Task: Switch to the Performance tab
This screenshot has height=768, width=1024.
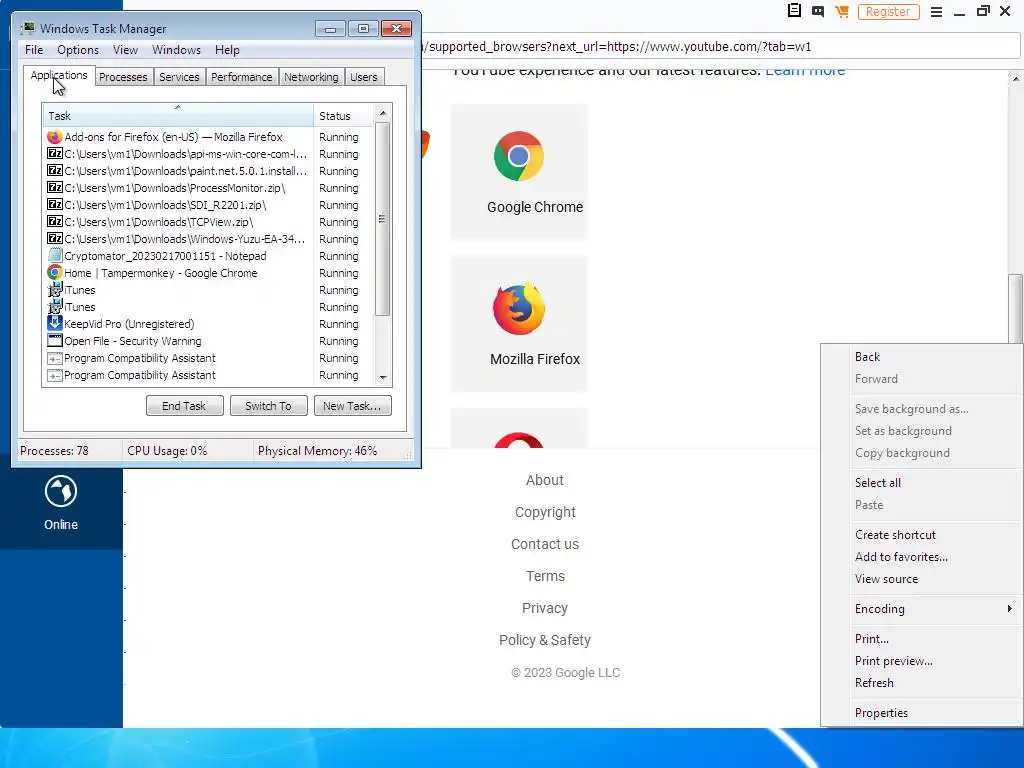Action: click(242, 77)
